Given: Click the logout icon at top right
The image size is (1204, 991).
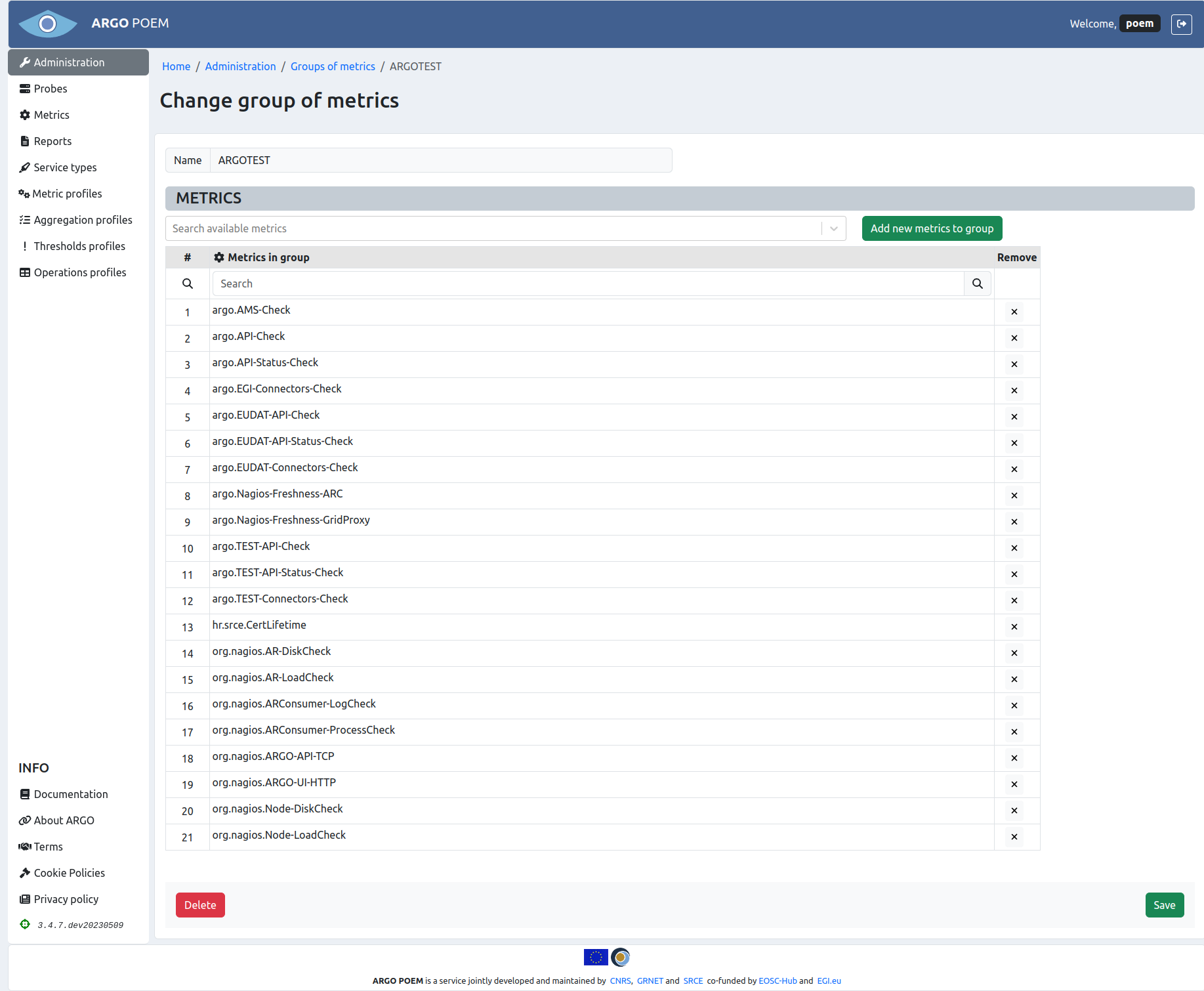Looking at the screenshot, I should click(1182, 24).
